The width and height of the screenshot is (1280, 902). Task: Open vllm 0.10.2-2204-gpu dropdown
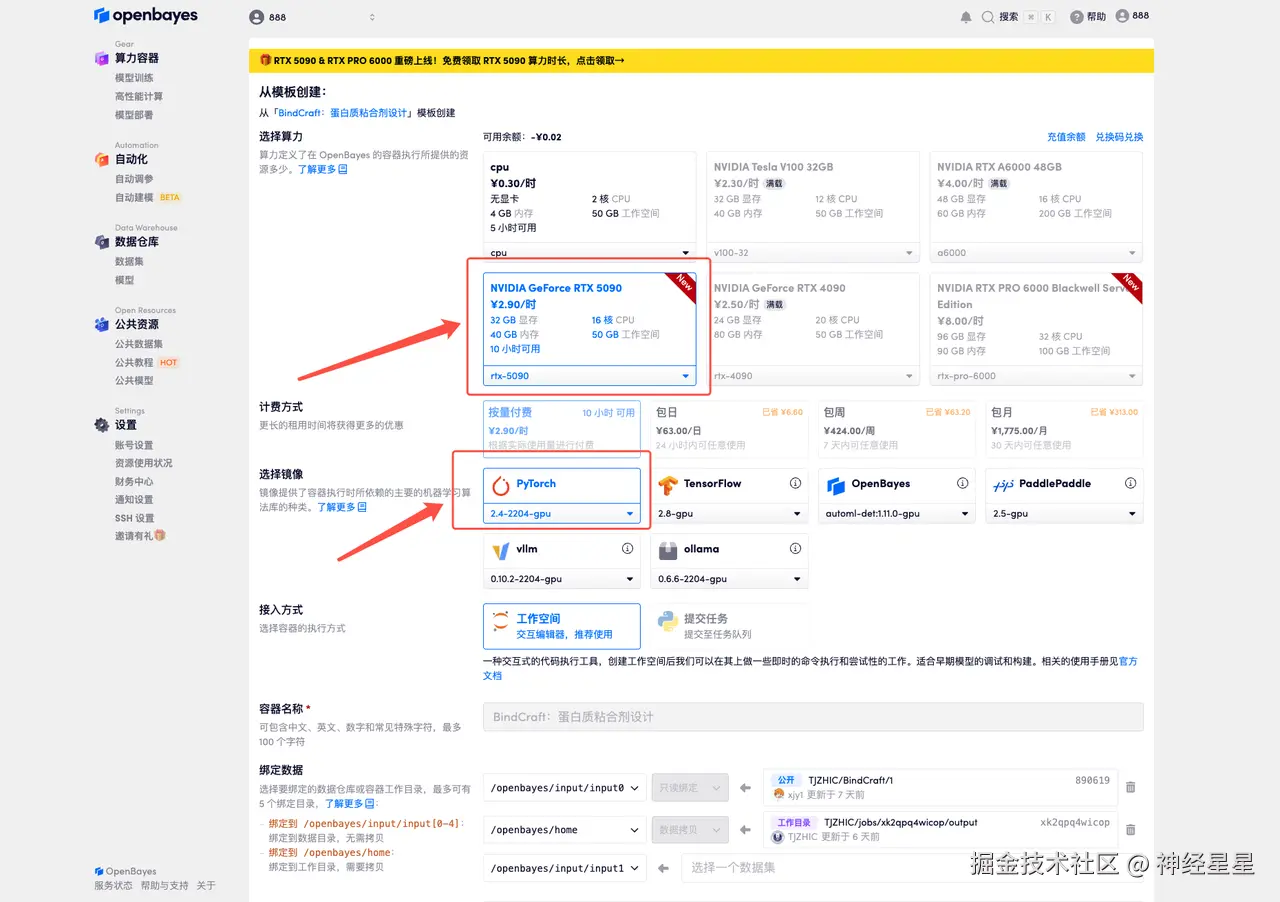click(562, 579)
